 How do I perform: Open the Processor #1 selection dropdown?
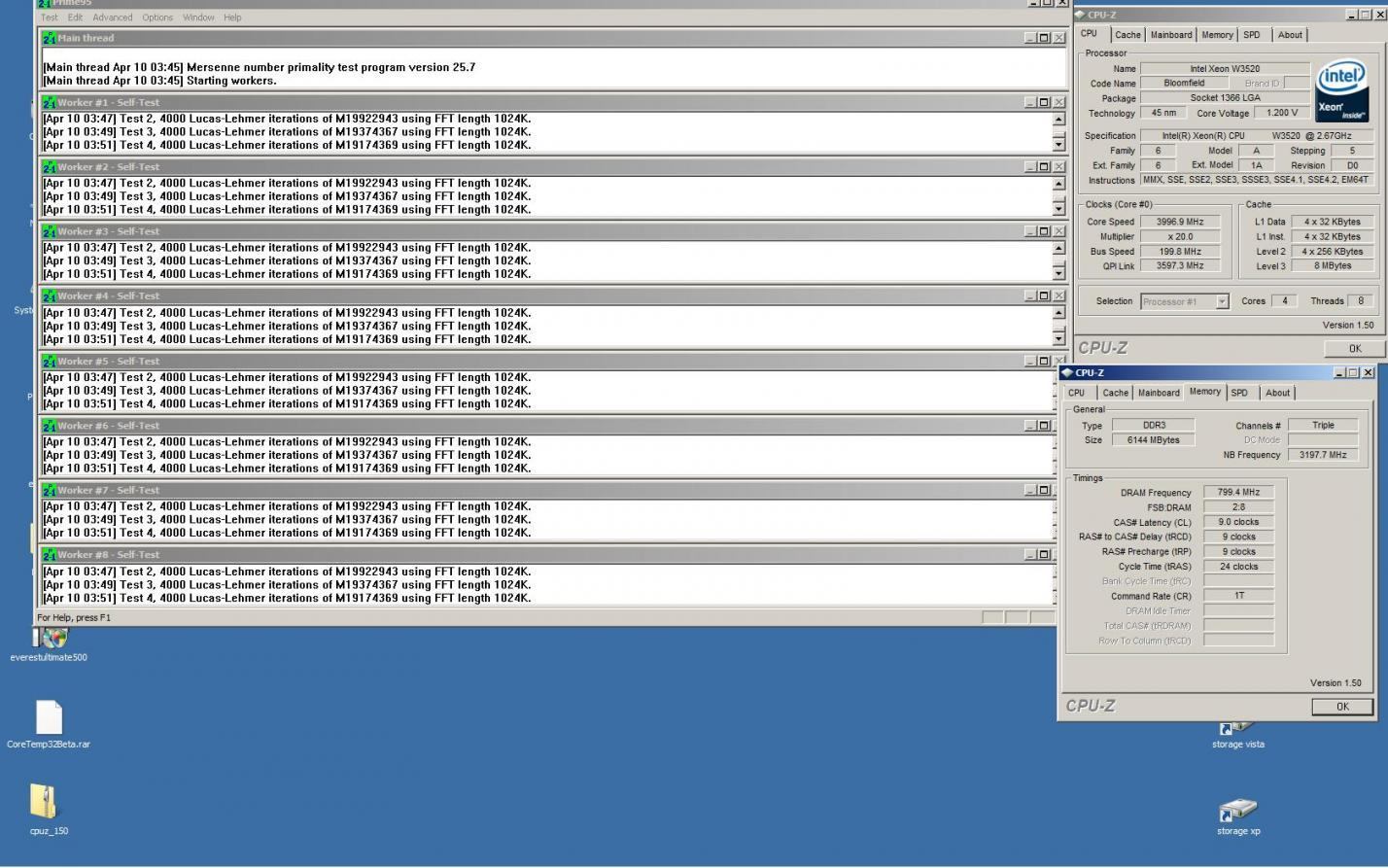coord(1223,301)
